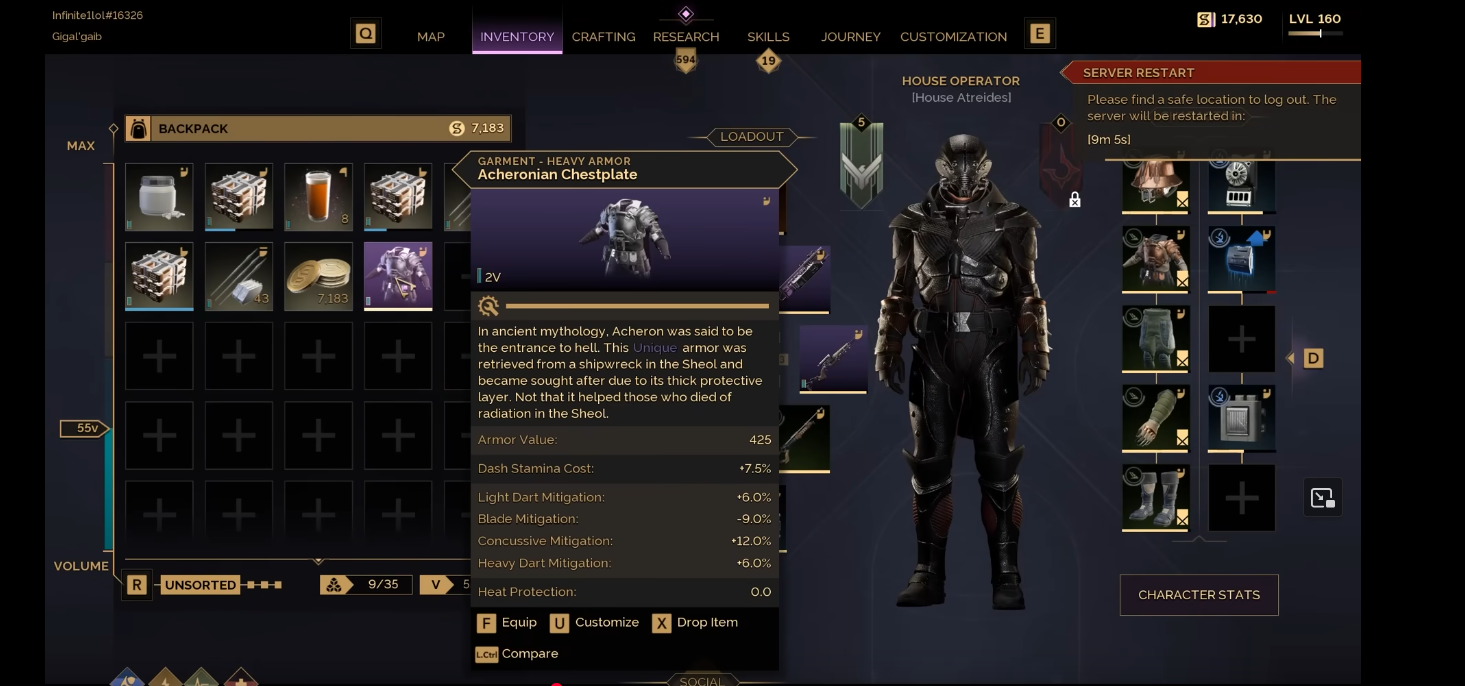The image size is (1465, 686).
Task: Expand the SOCIAL panel at bottom
Action: pyautogui.click(x=700, y=681)
